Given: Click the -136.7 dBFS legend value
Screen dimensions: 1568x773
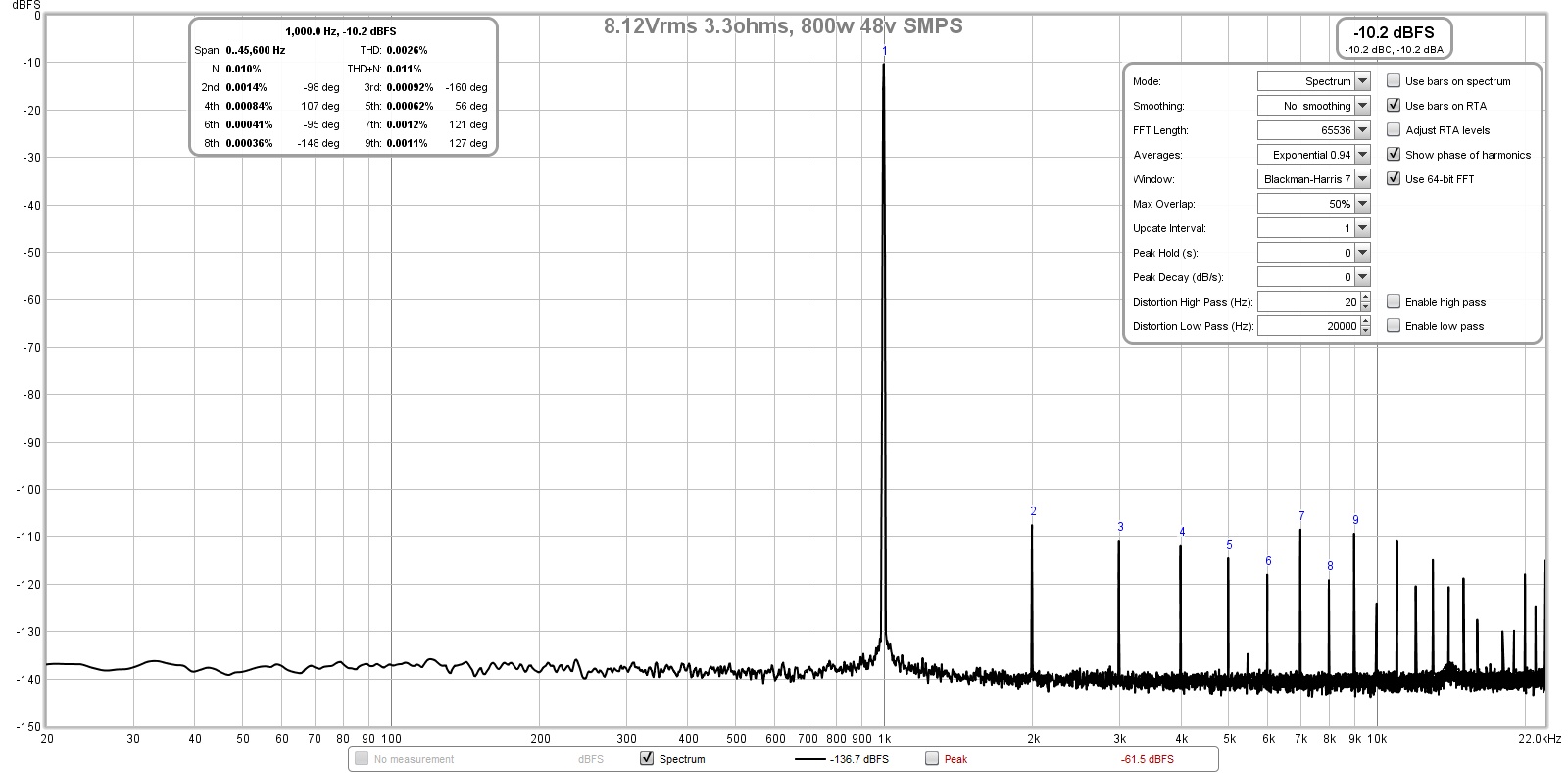Looking at the screenshot, I should point(859,759).
